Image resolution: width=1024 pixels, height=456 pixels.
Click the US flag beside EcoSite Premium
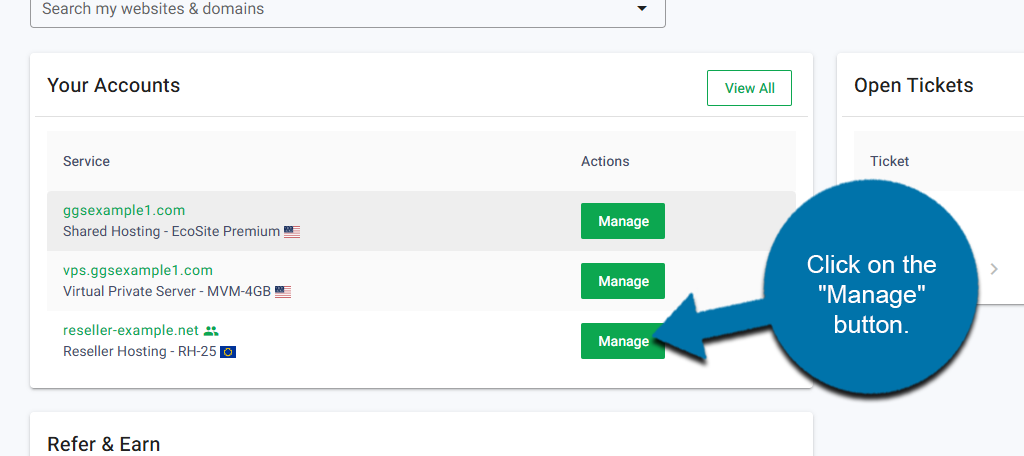pyautogui.click(x=292, y=232)
